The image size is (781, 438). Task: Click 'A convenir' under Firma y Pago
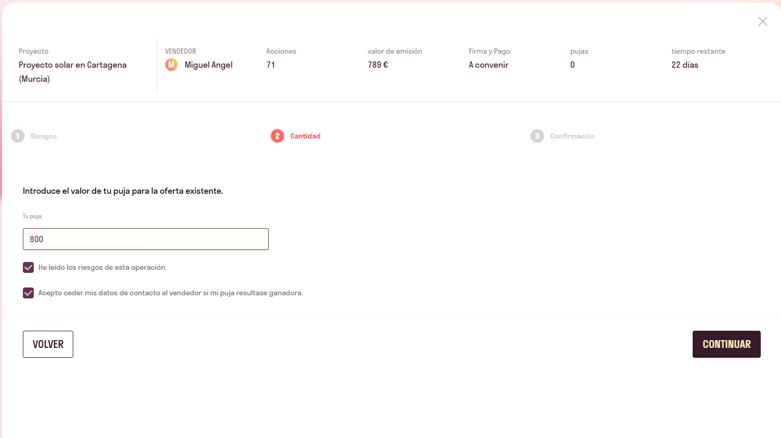[488, 65]
